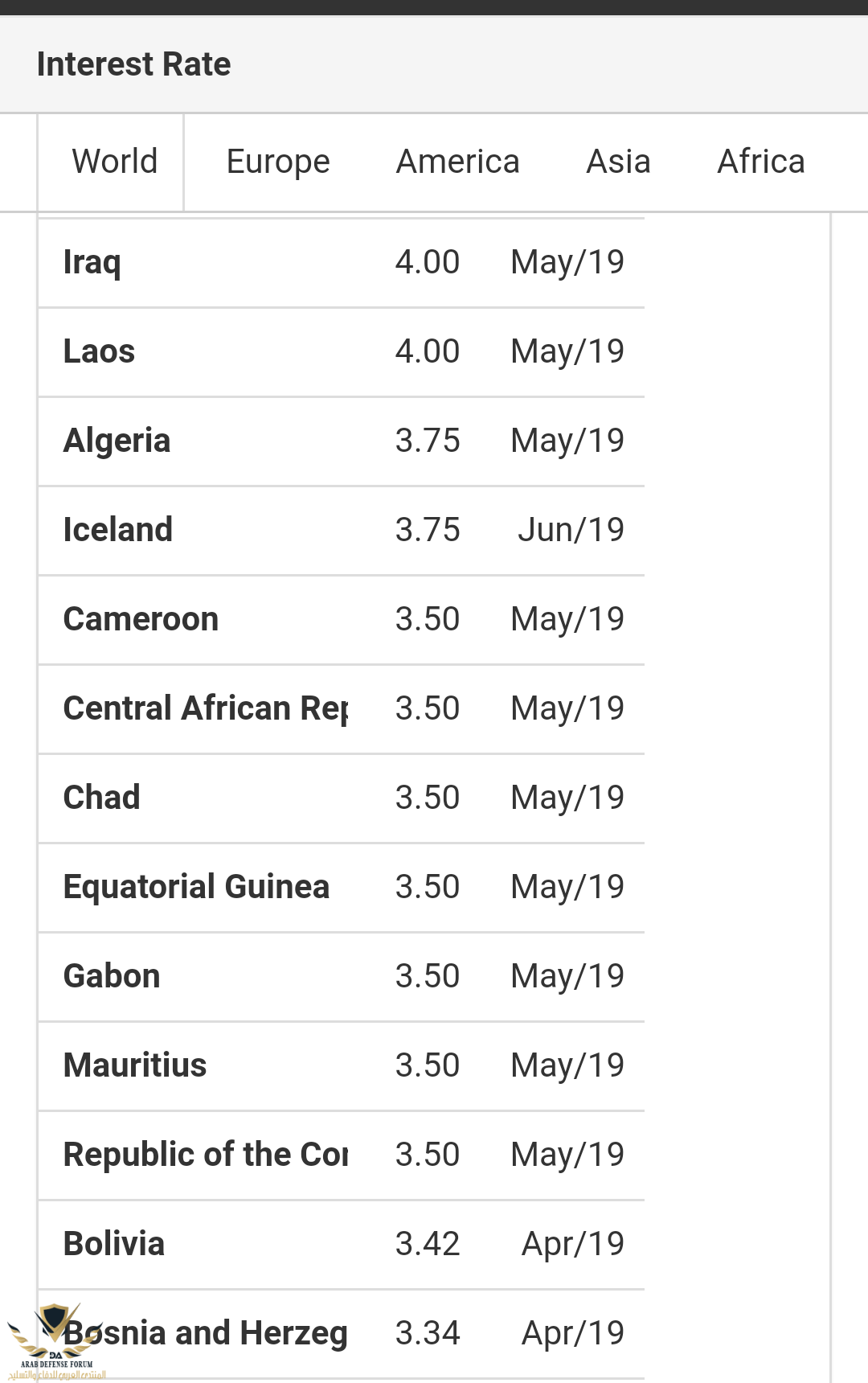Open the Europe tab
The width and height of the screenshot is (868, 1383).
pos(278,162)
